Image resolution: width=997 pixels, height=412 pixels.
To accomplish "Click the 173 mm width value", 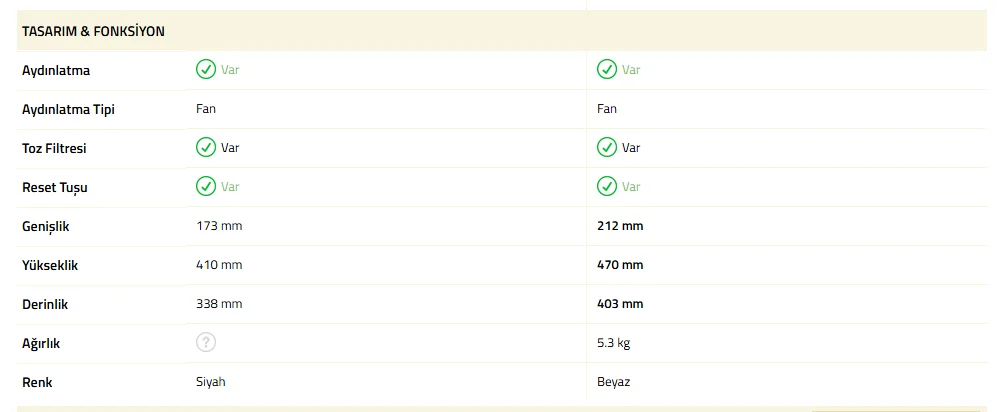I will 219,226.
